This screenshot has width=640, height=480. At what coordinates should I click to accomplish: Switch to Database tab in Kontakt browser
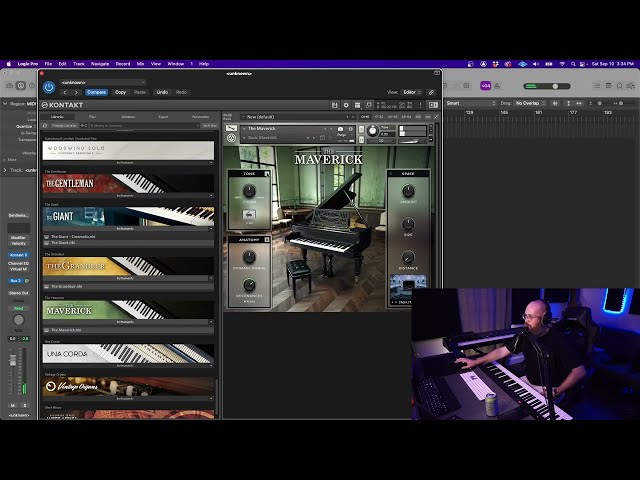coord(128,117)
